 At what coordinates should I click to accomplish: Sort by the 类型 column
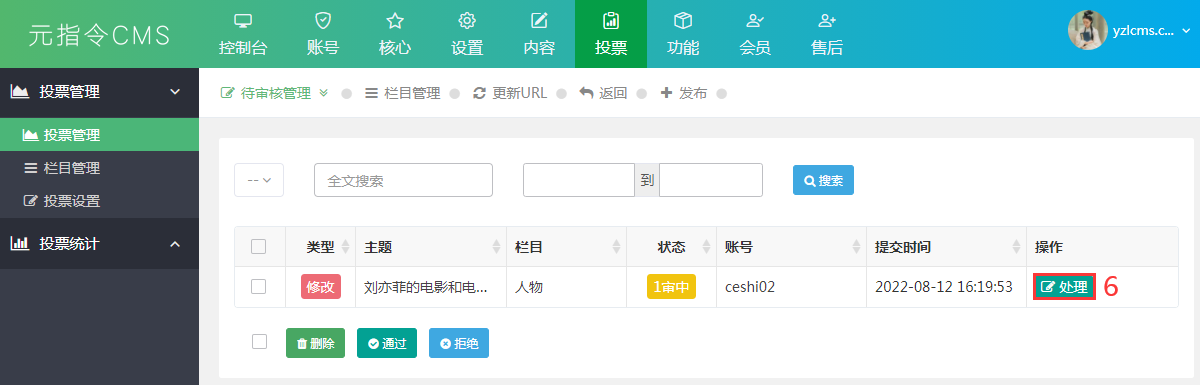(x=320, y=246)
